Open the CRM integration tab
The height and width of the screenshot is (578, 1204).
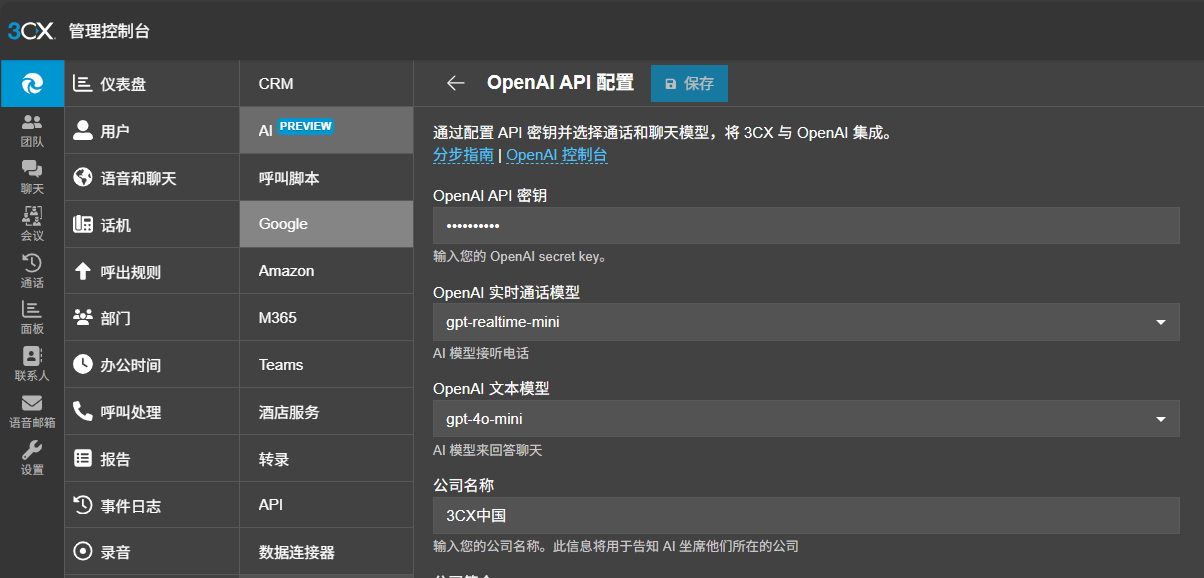[x=326, y=84]
